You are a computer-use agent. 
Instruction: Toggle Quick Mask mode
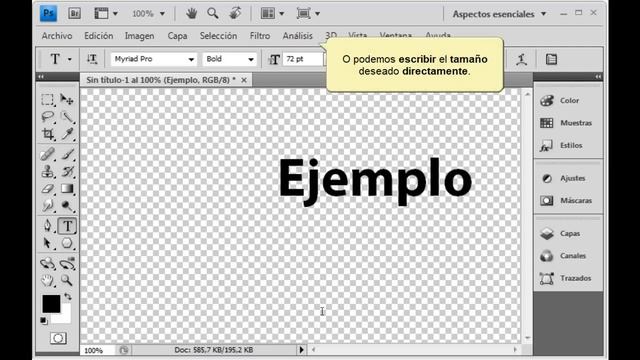pos(58,338)
